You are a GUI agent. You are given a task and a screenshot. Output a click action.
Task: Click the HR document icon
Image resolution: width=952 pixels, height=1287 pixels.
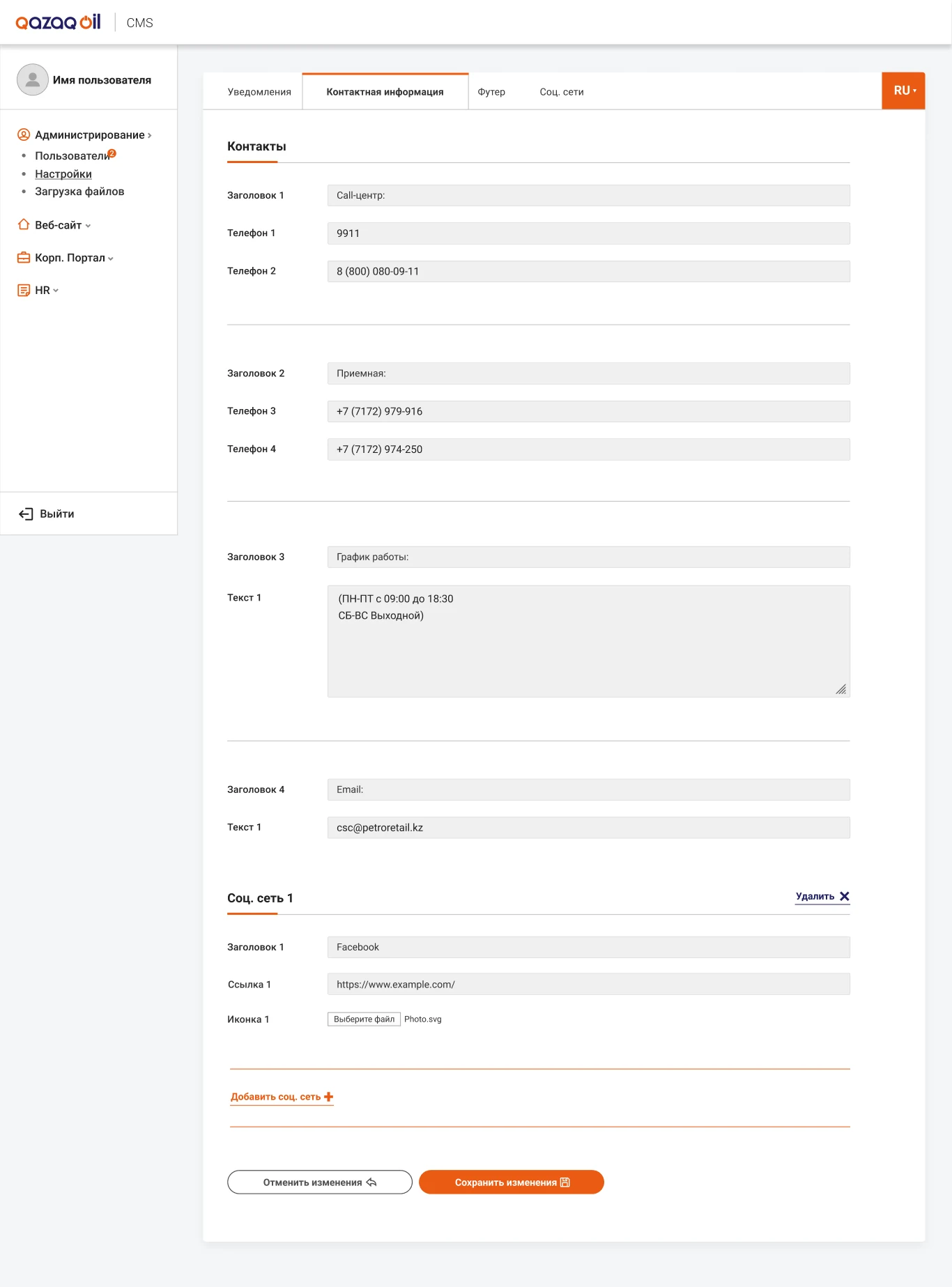click(24, 290)
